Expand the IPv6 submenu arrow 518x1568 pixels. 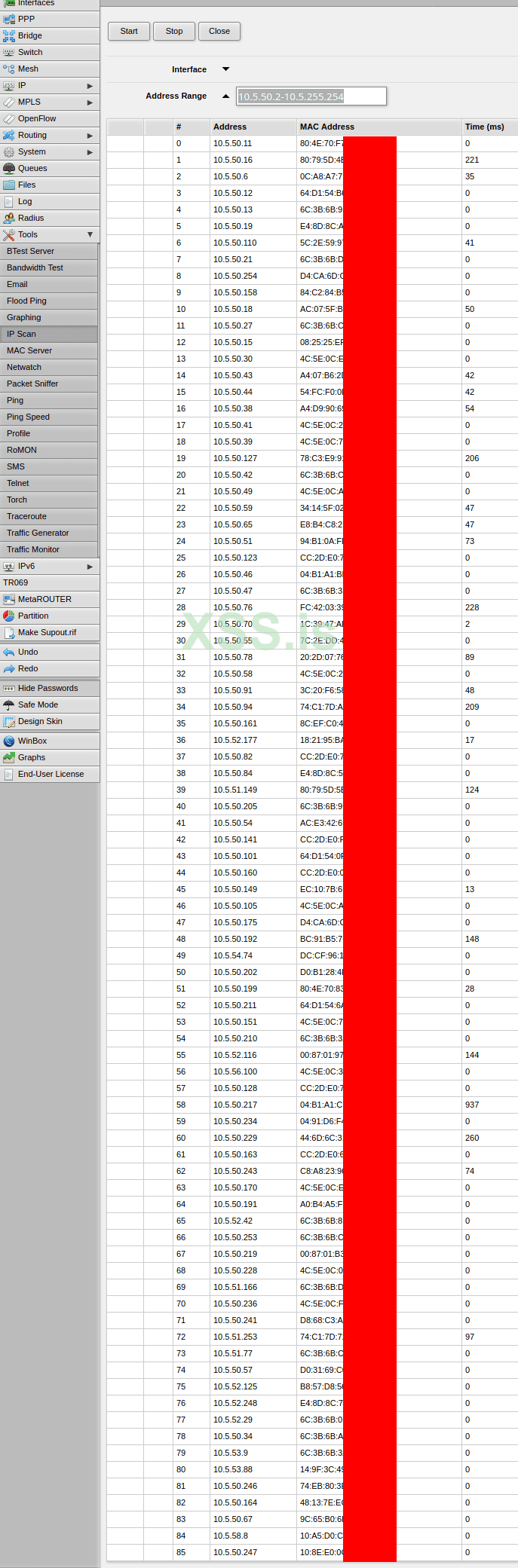point(90,567)
